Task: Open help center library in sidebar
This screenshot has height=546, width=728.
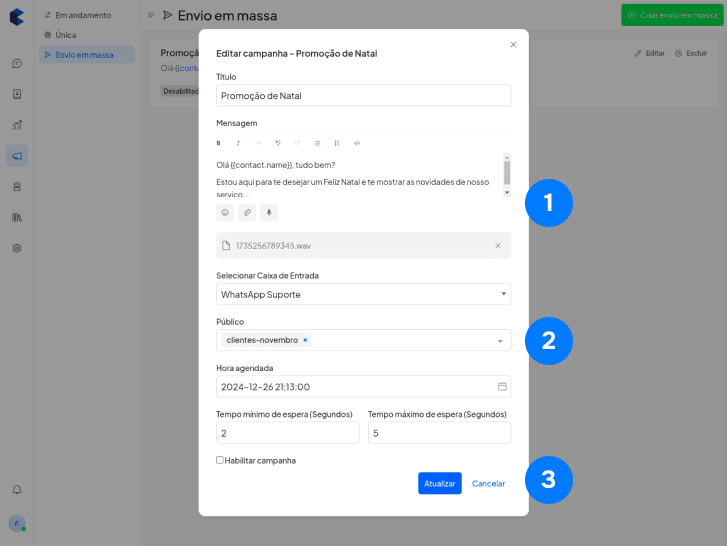Action: [x=17, y=217]
